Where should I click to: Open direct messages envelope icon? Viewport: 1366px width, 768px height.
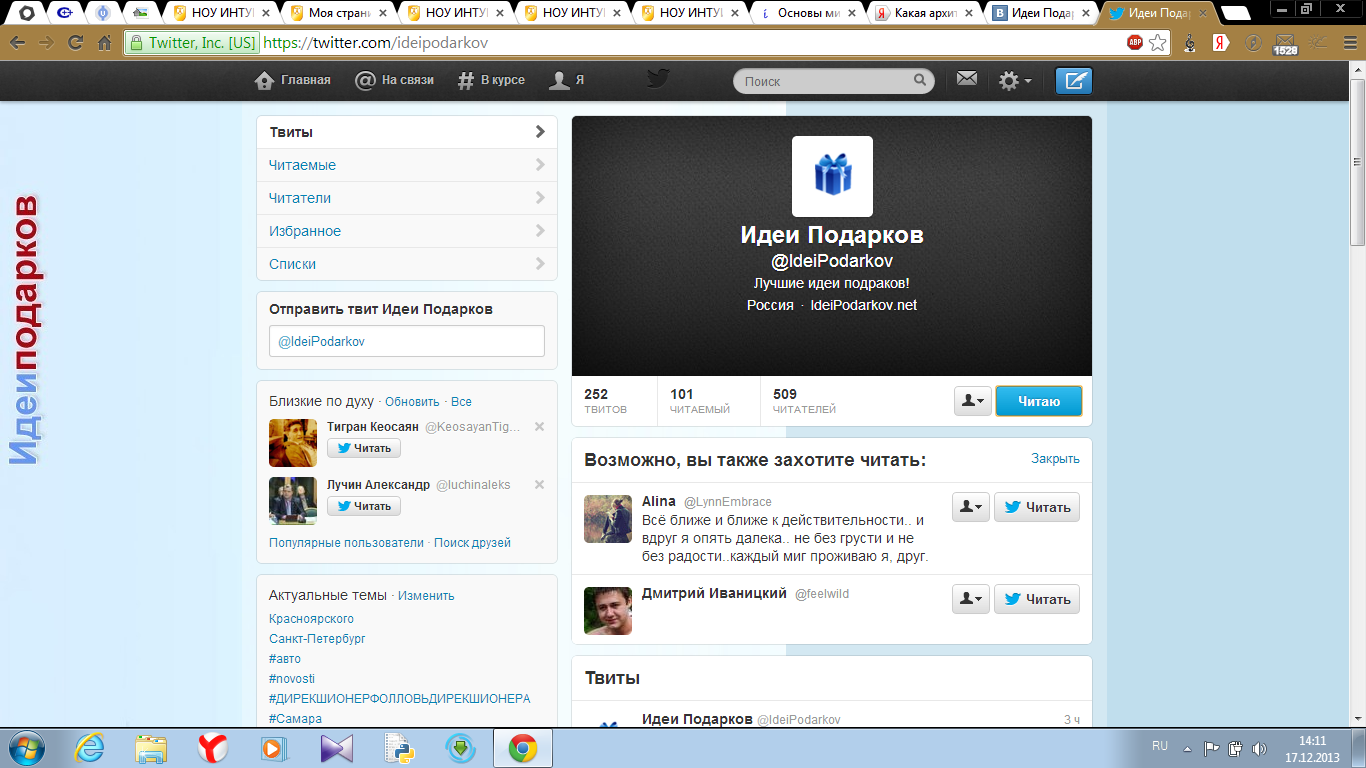966,79
